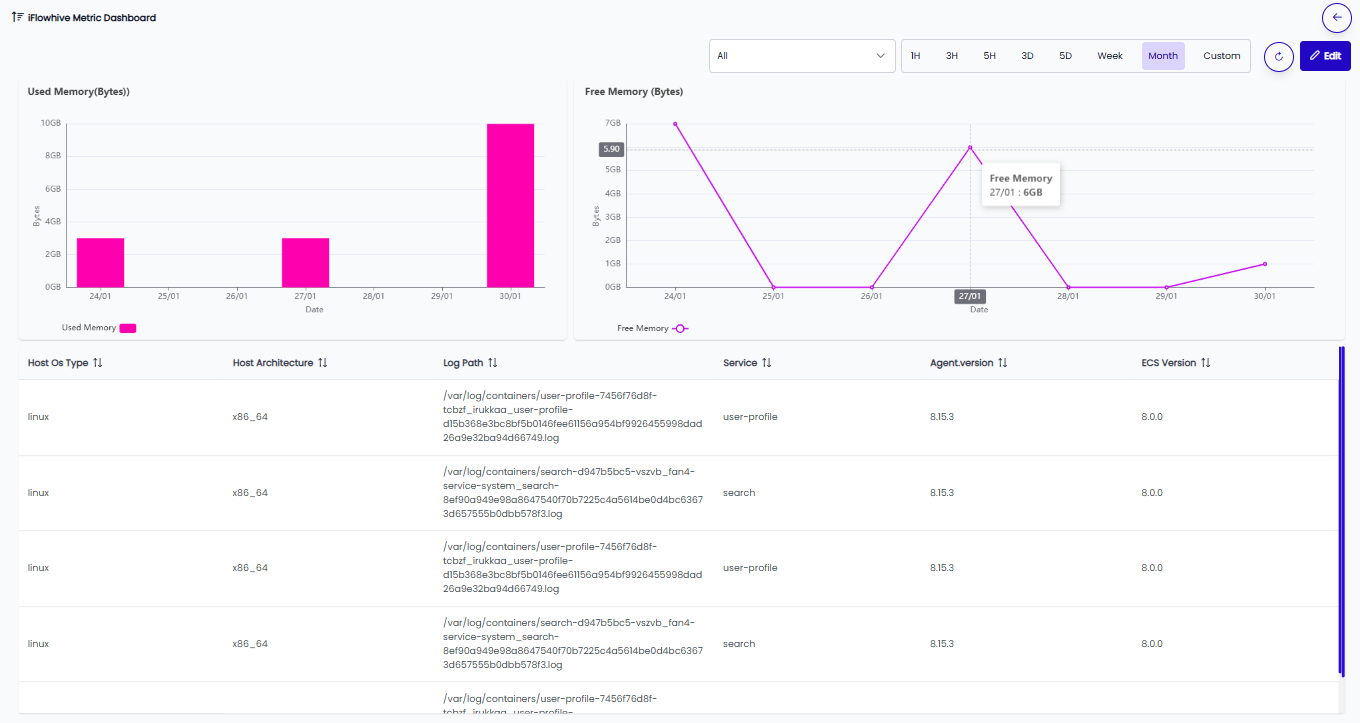Open the All filter dropdown
1360x723 pixels.
[803, 56]
